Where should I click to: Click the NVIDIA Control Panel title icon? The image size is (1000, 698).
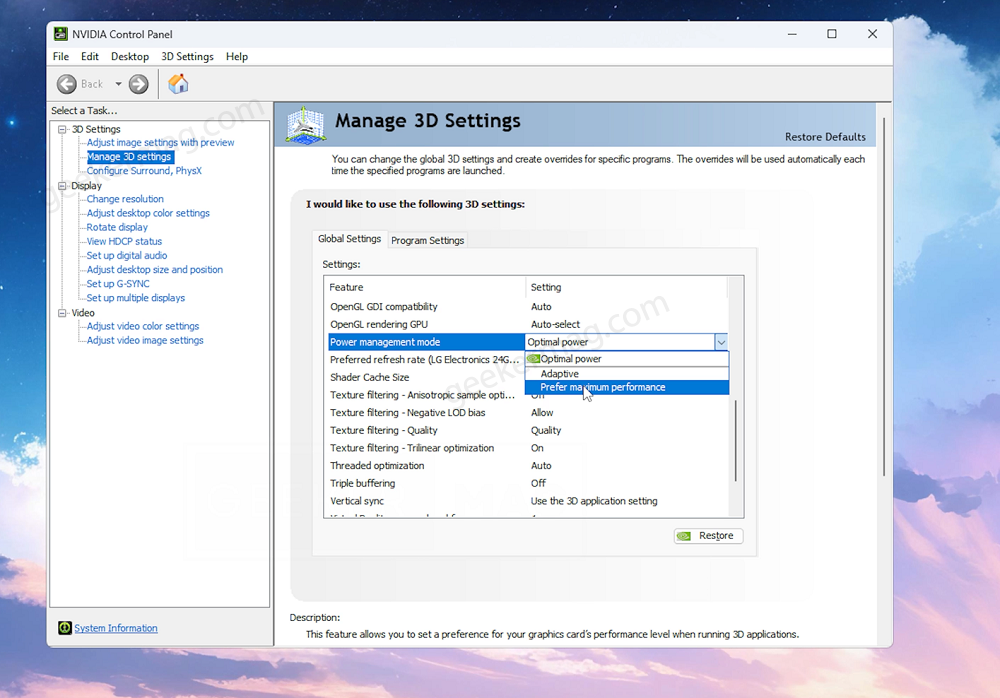61,34
